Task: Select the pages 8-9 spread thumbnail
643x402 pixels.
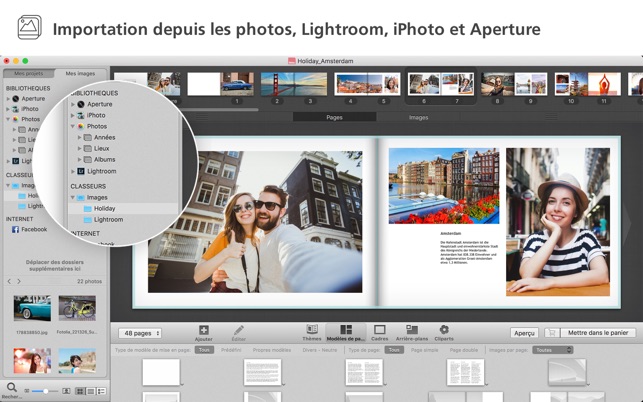Action: pos(514,84)
